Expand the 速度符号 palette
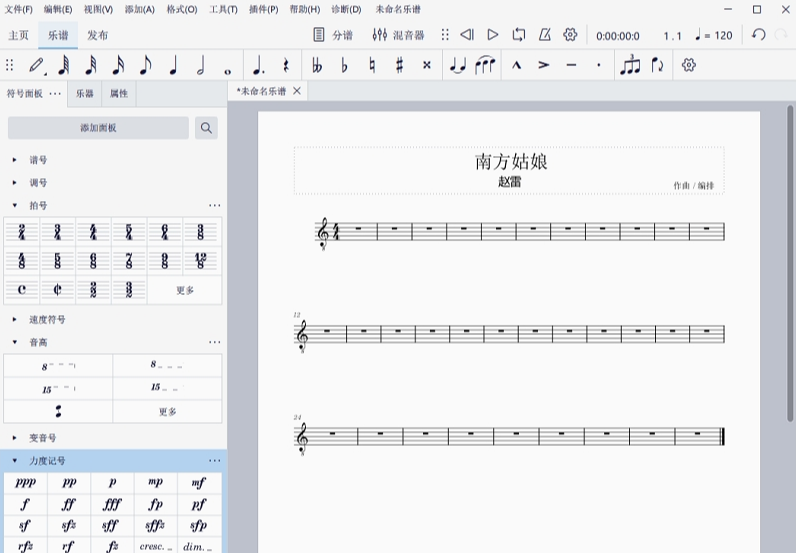Viewport: 796px width, 553px height. pos(15,319)
